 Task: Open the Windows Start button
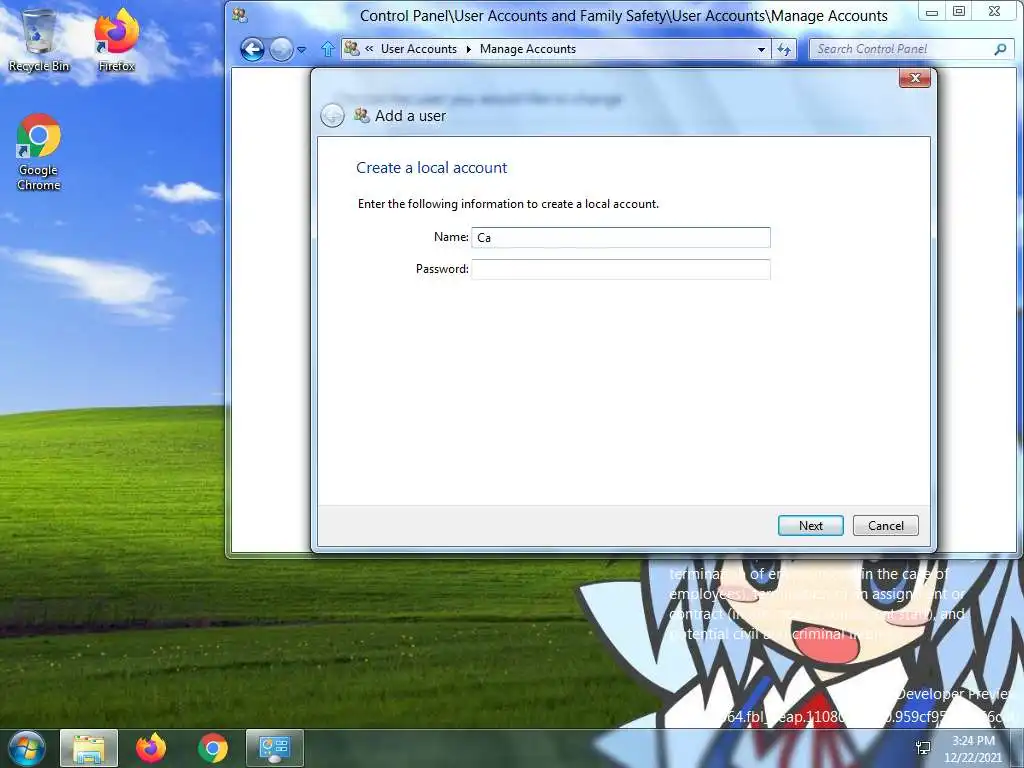tap(27, 748)
